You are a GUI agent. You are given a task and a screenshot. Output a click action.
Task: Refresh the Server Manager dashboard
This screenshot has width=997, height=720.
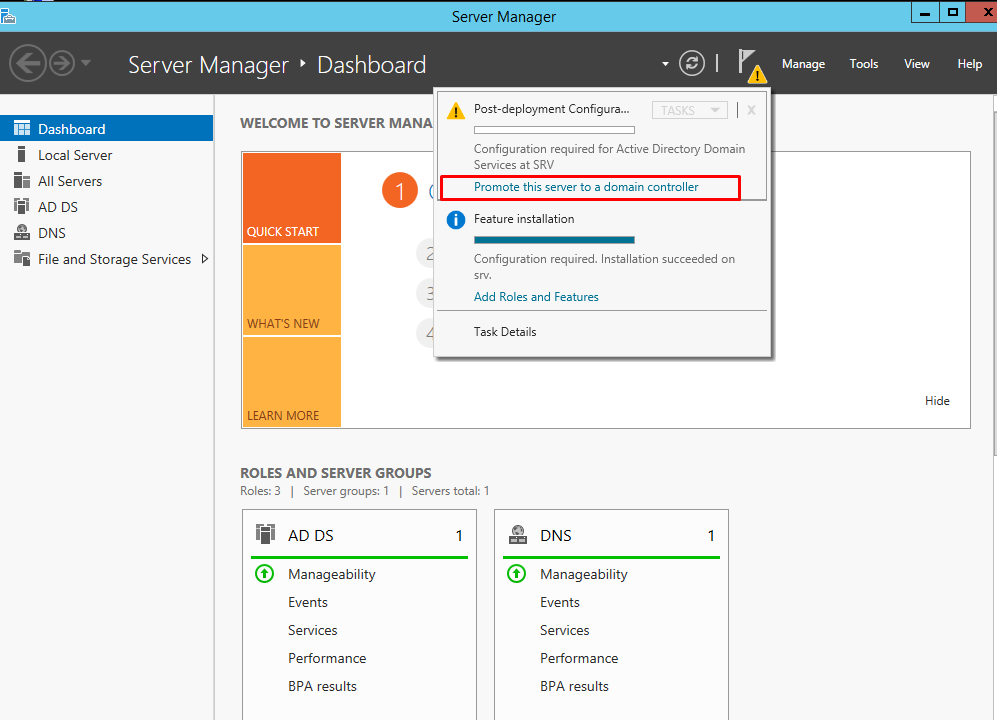[x=692, y=63]
